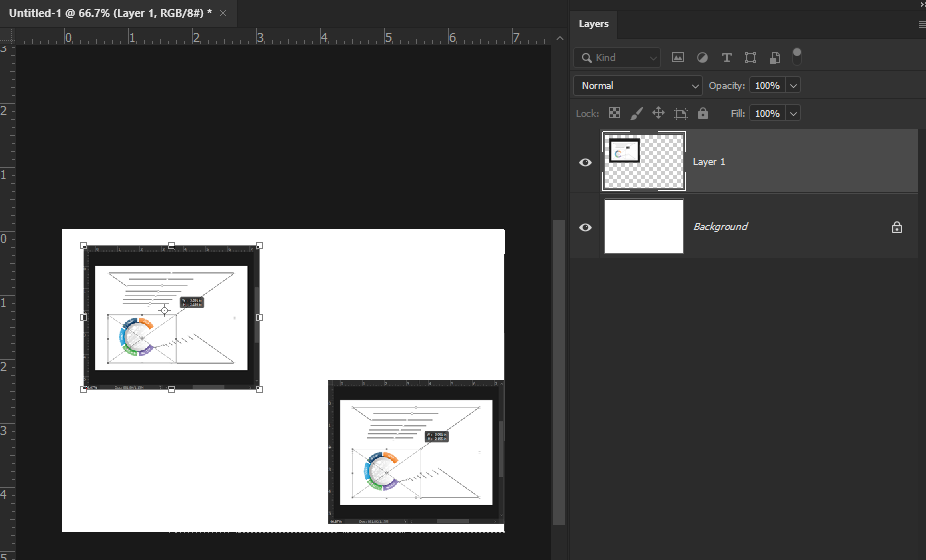Lock transparent pixels icon
This screenshot has width=926, height=560.
(614, 114)
